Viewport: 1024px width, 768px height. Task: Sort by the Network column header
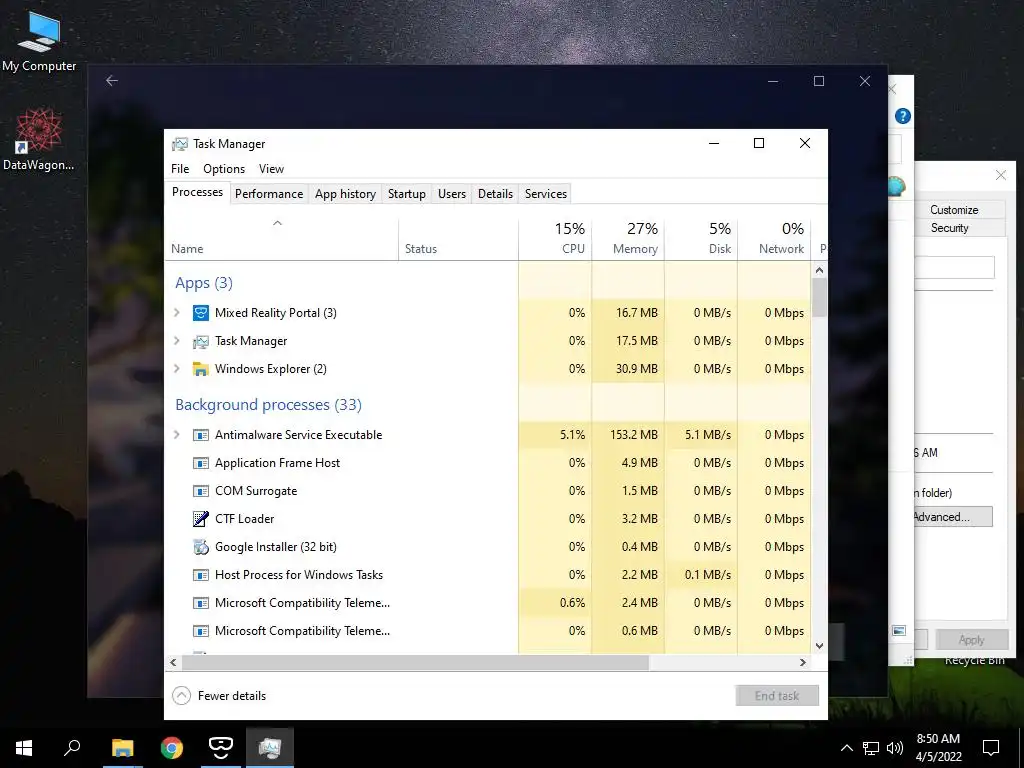(775, 239)
